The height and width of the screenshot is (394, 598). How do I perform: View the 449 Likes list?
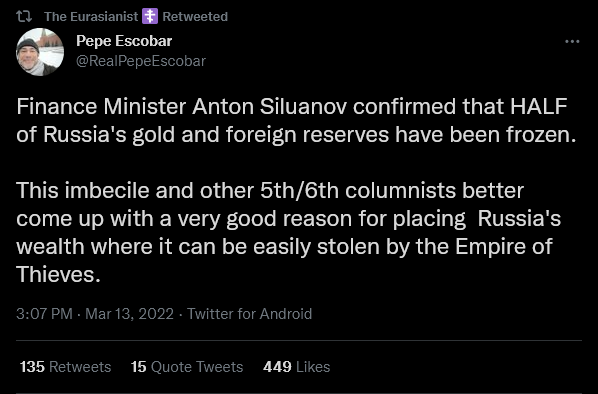tap(296, 367)
